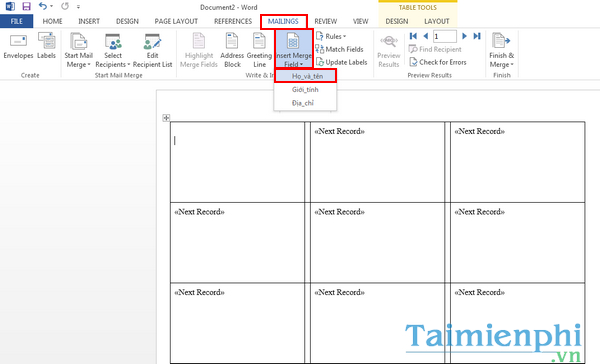Click the Labels button
Screen dimensions: 600x364
46,46
